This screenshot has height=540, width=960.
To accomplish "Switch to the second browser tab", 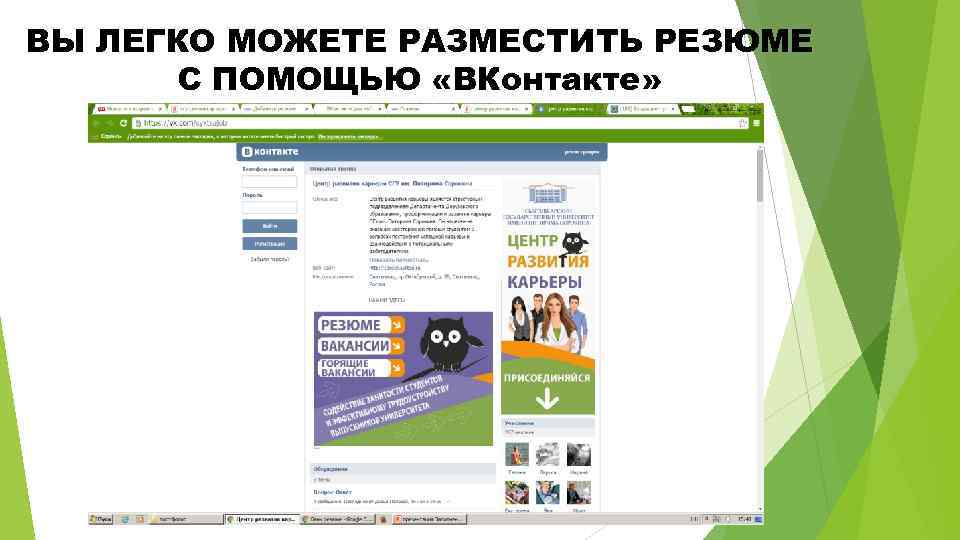I will pos(203,109).
